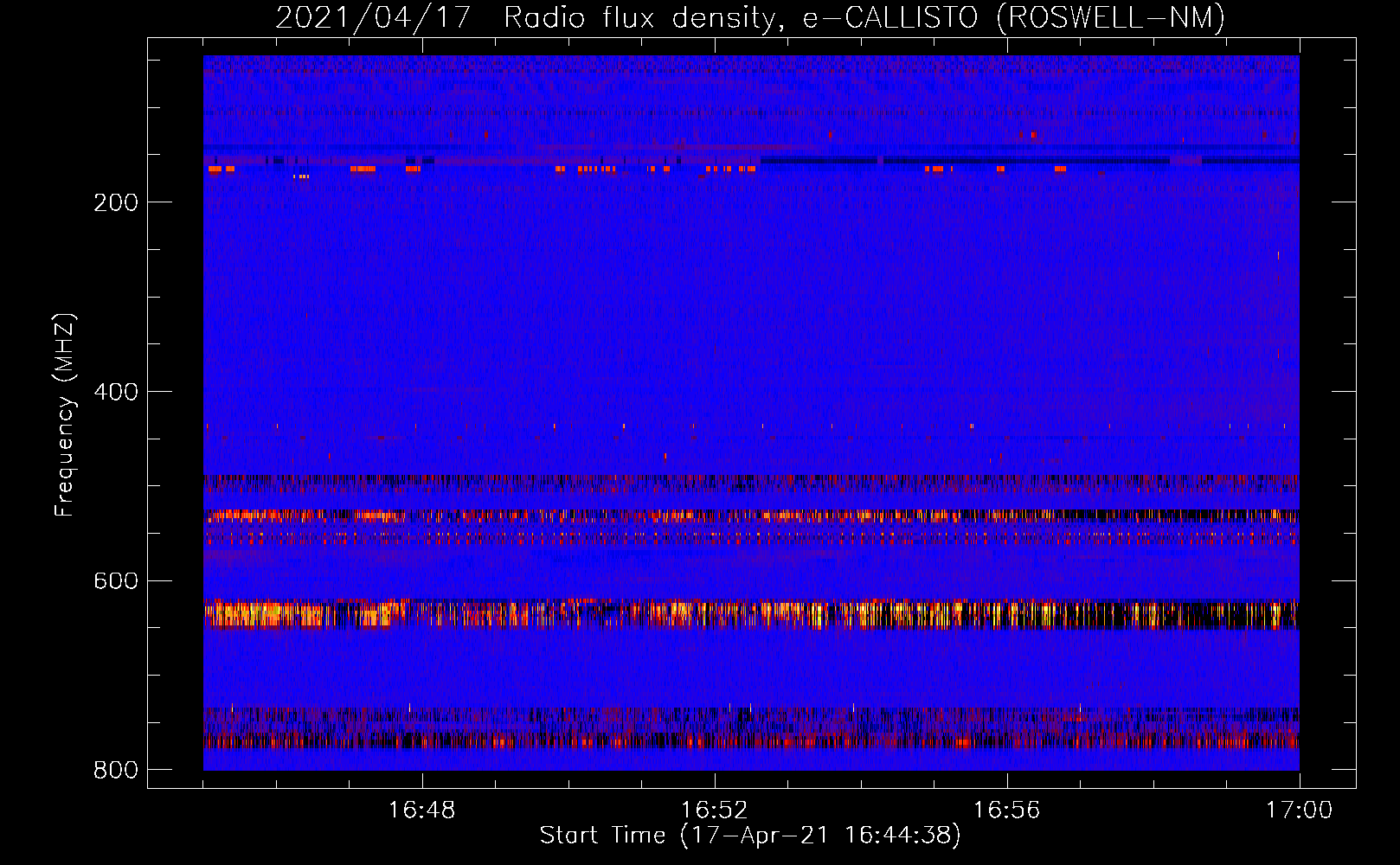Click the date '2021/04/17' in title
Screen dimensions: 1400x865
(373, 18)
